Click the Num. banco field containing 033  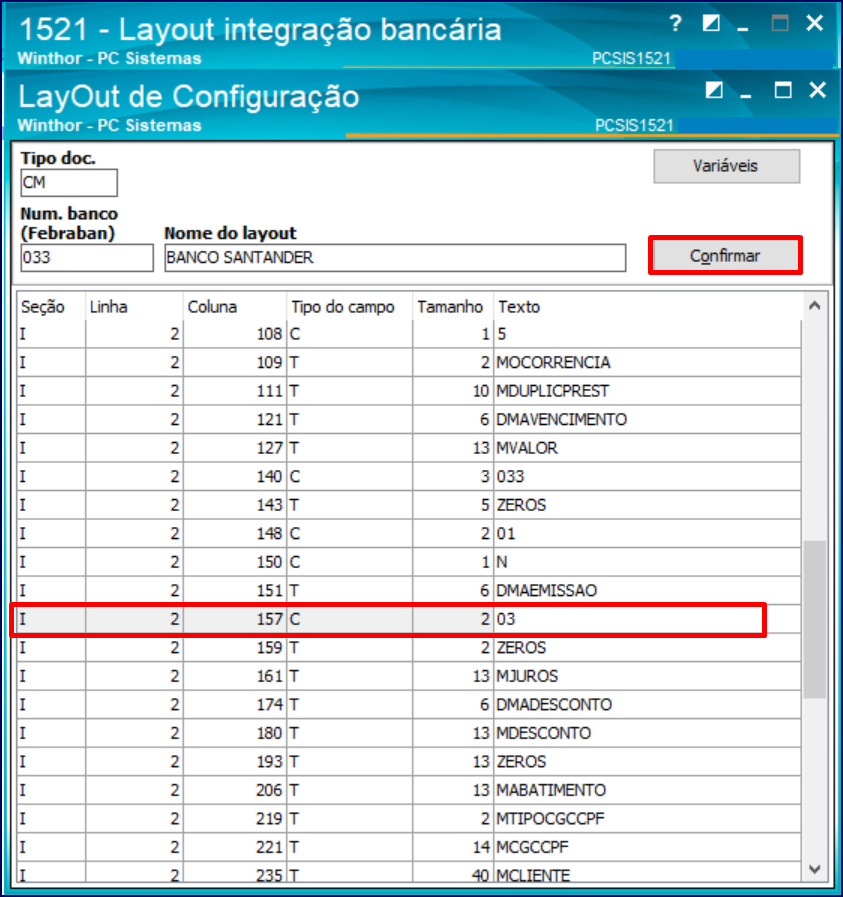87,257
